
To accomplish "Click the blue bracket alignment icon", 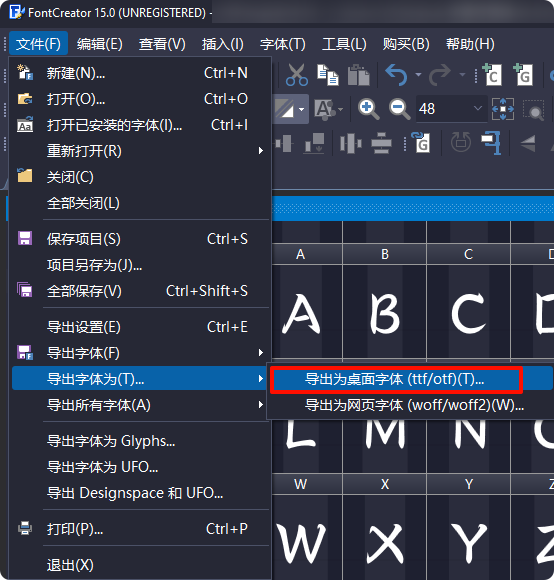I will (491, 142).
